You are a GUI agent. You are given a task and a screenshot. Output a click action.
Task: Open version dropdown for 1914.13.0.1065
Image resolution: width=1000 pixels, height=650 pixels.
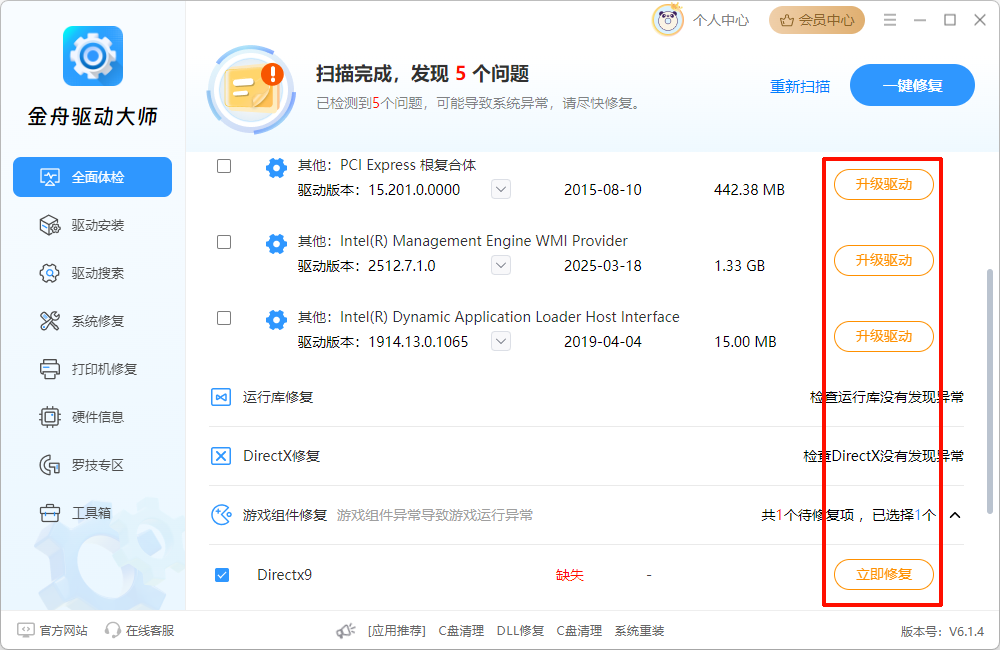pyautogui.click(x=501, y=341)
